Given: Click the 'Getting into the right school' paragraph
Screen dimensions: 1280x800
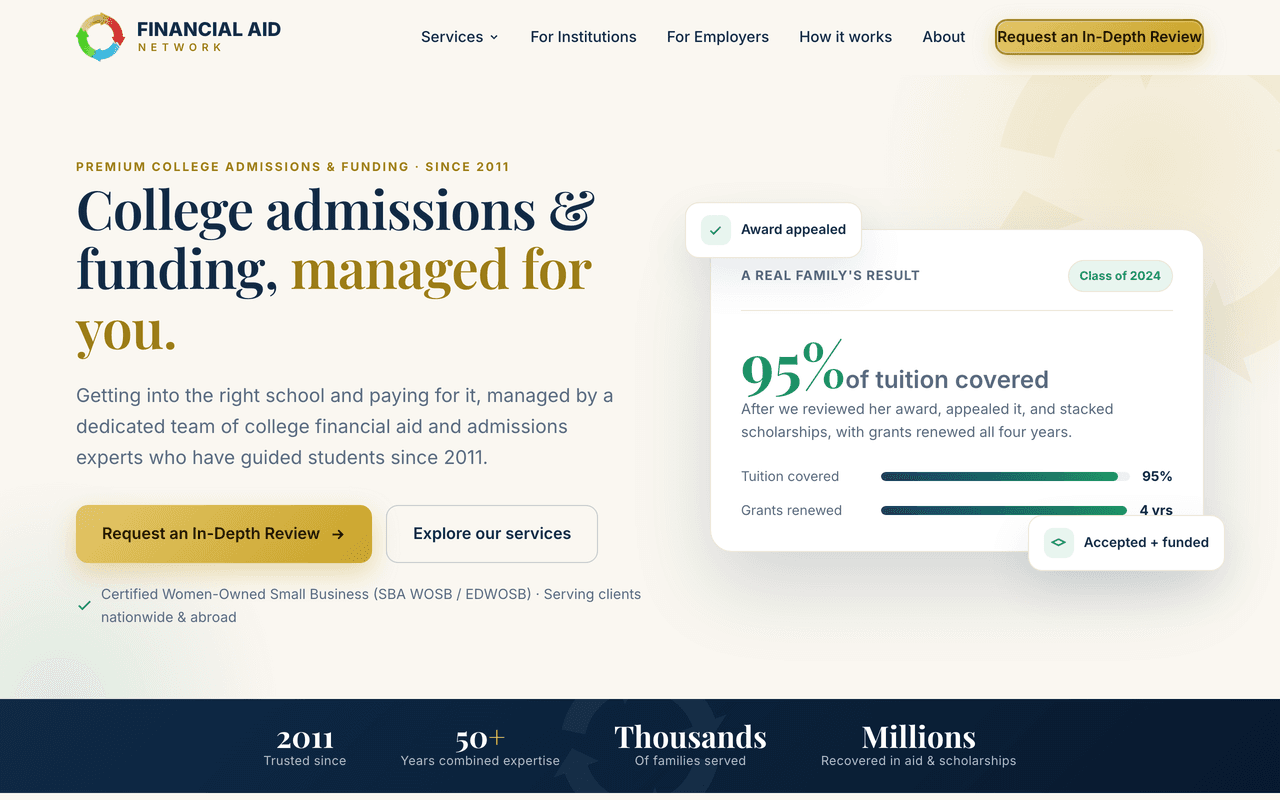Looking at the screenshot, I should click(345, 427).
